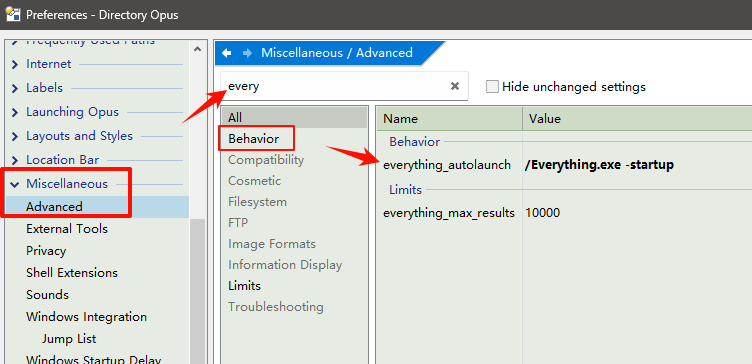Click the /Everything.exe -startup value
752x364 pixels.
599,165
